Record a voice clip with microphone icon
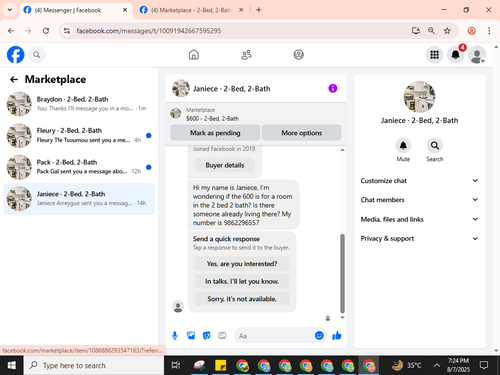The height and width of the screenshot is (375, 500). tap(175, 336)
